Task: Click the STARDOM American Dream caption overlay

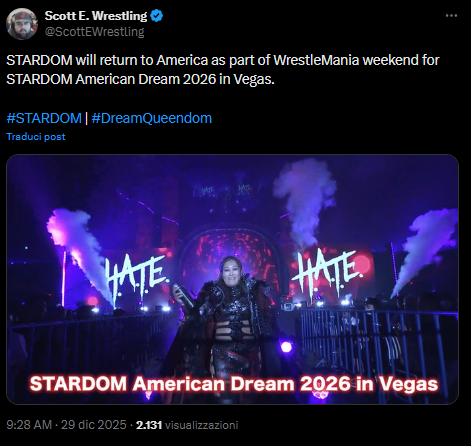Action: click(x=234, y=384)
